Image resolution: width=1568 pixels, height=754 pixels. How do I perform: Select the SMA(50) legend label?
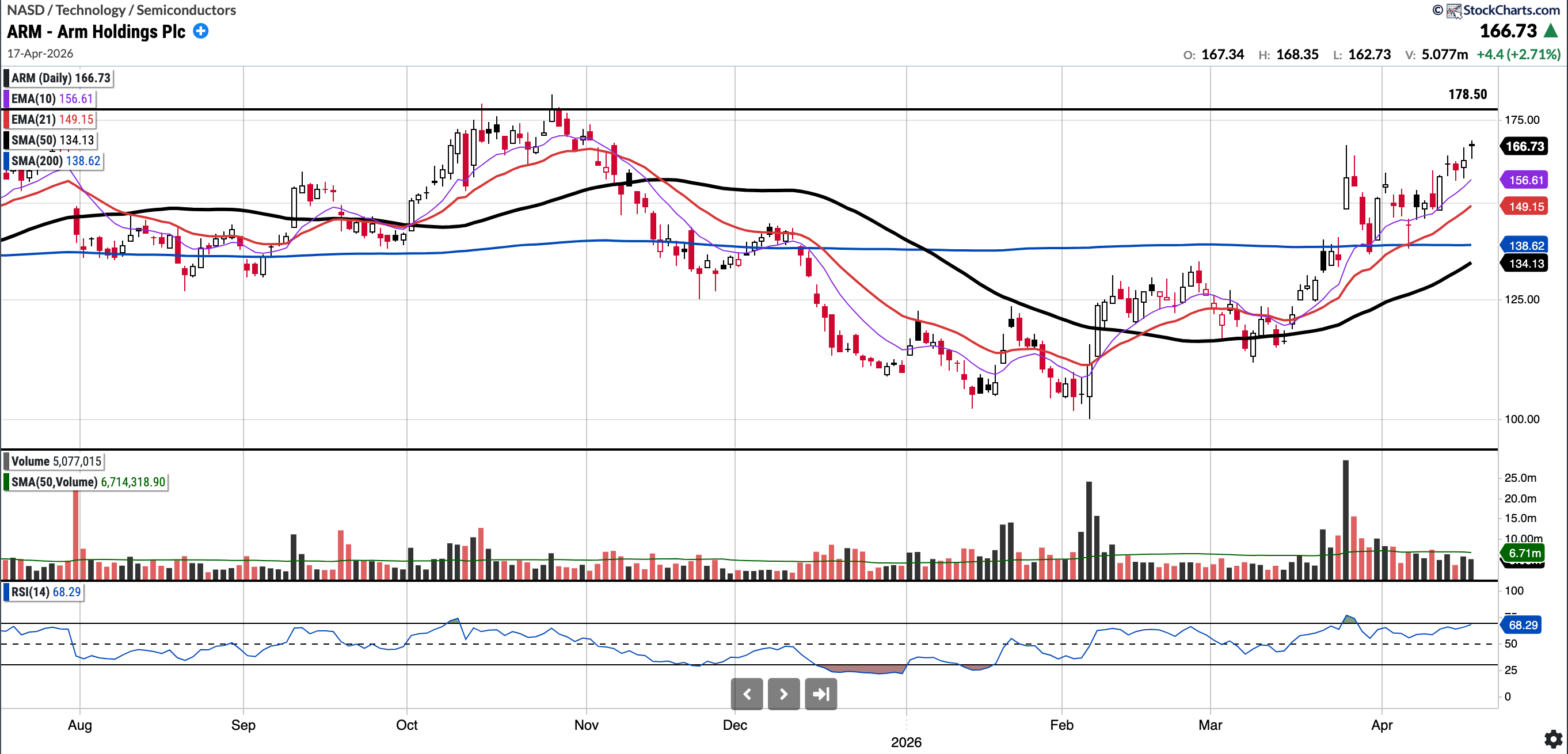[33, 140]
